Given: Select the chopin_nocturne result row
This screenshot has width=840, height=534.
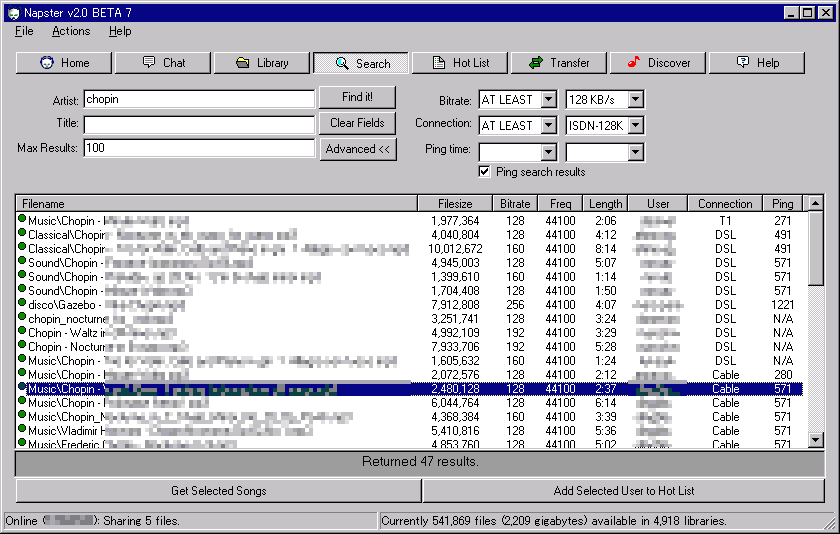Looking at the screenshot, I should [x=410, y=319].
